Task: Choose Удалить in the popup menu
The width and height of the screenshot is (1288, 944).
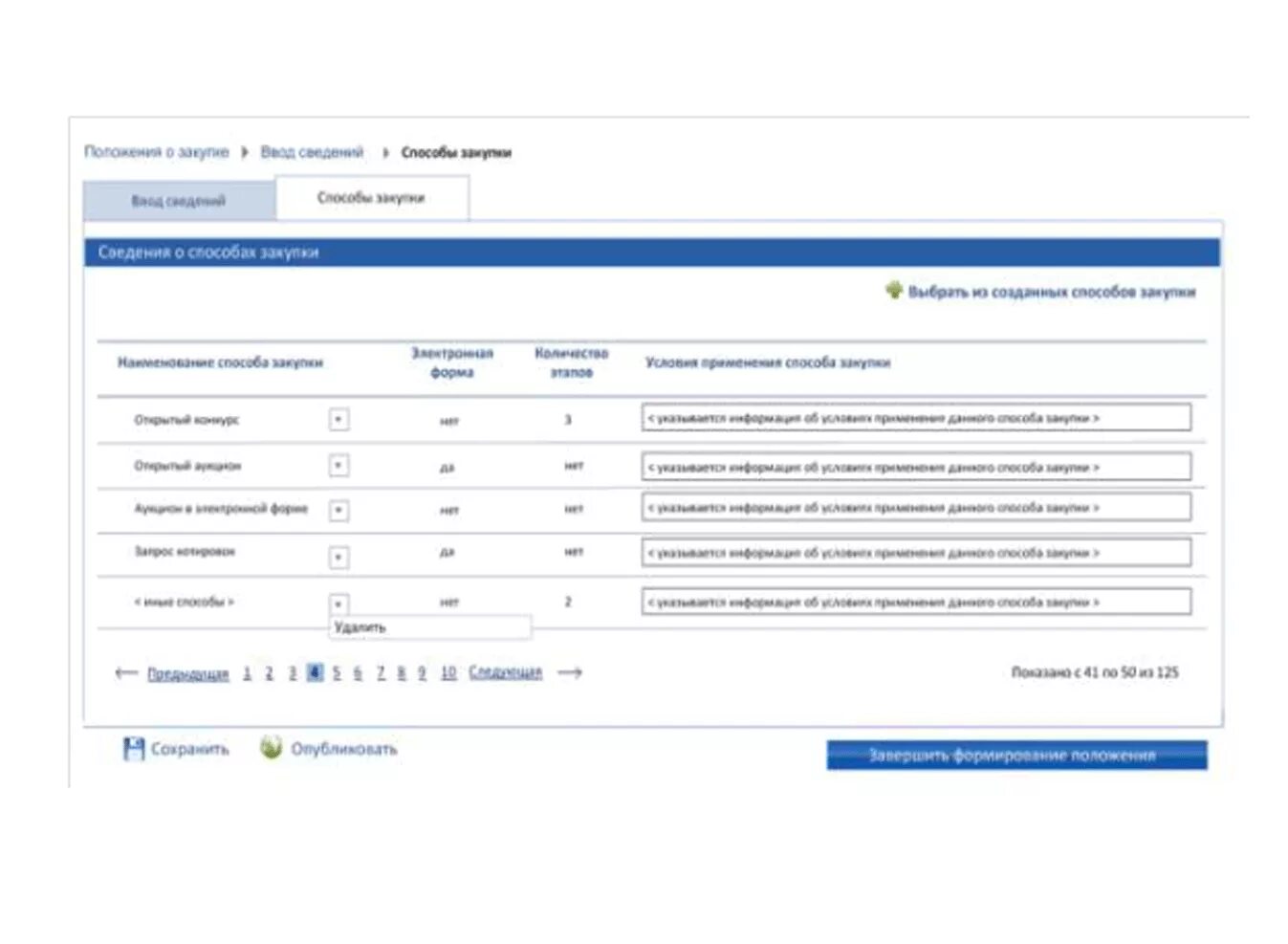Action: 430,627
